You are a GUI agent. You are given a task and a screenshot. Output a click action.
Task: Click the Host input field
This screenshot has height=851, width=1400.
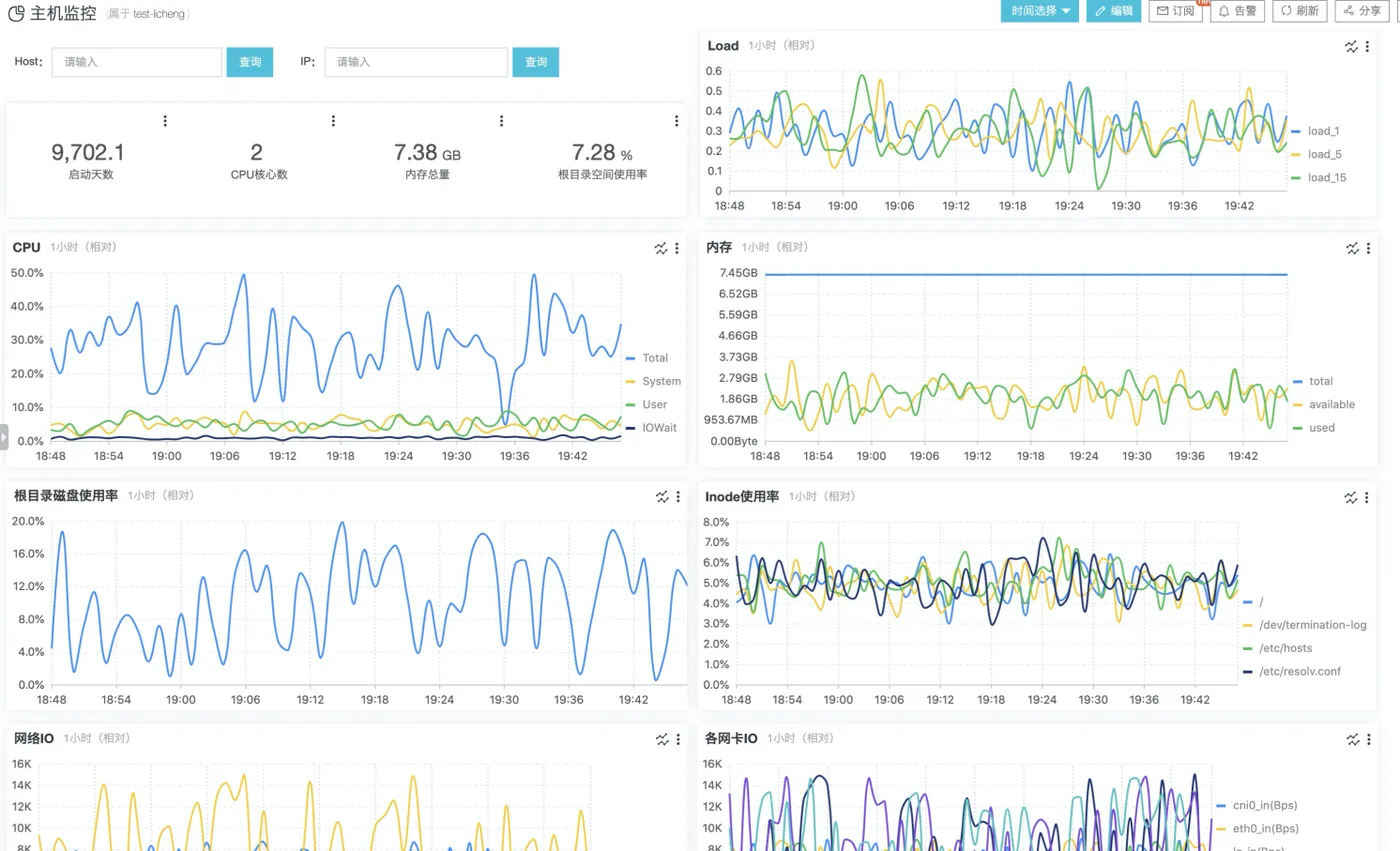click(x=136, y=62)
